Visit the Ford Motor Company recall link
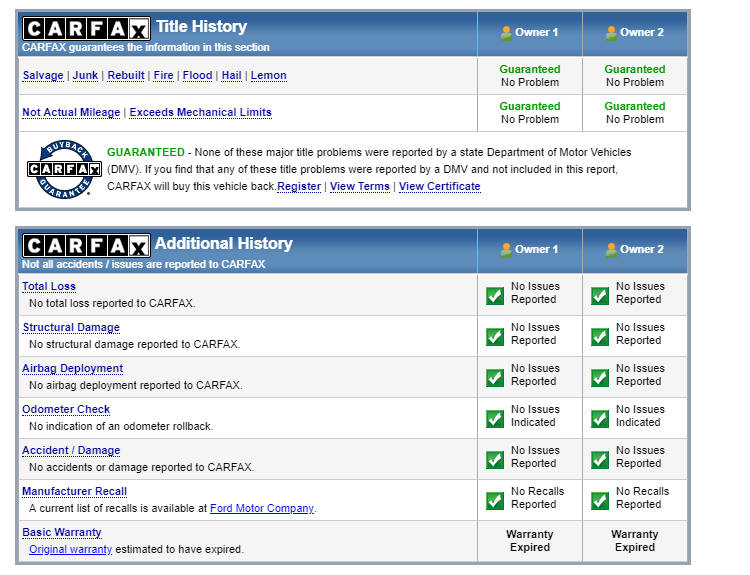This screenshot has width=750, height=575. [262, 509]
